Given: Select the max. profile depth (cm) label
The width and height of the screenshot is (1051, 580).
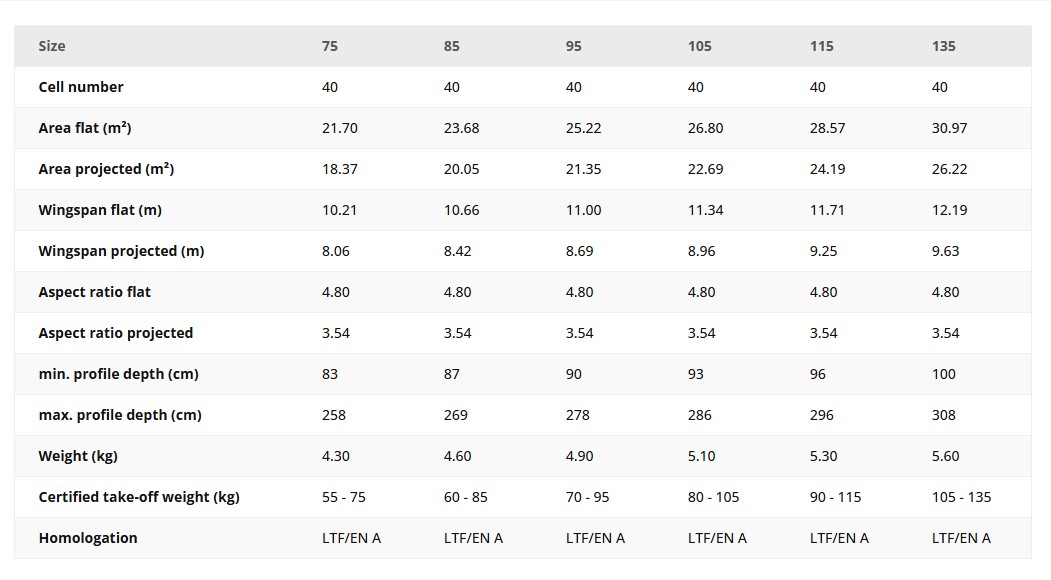Looking at the screenshot, I should 120,415.
